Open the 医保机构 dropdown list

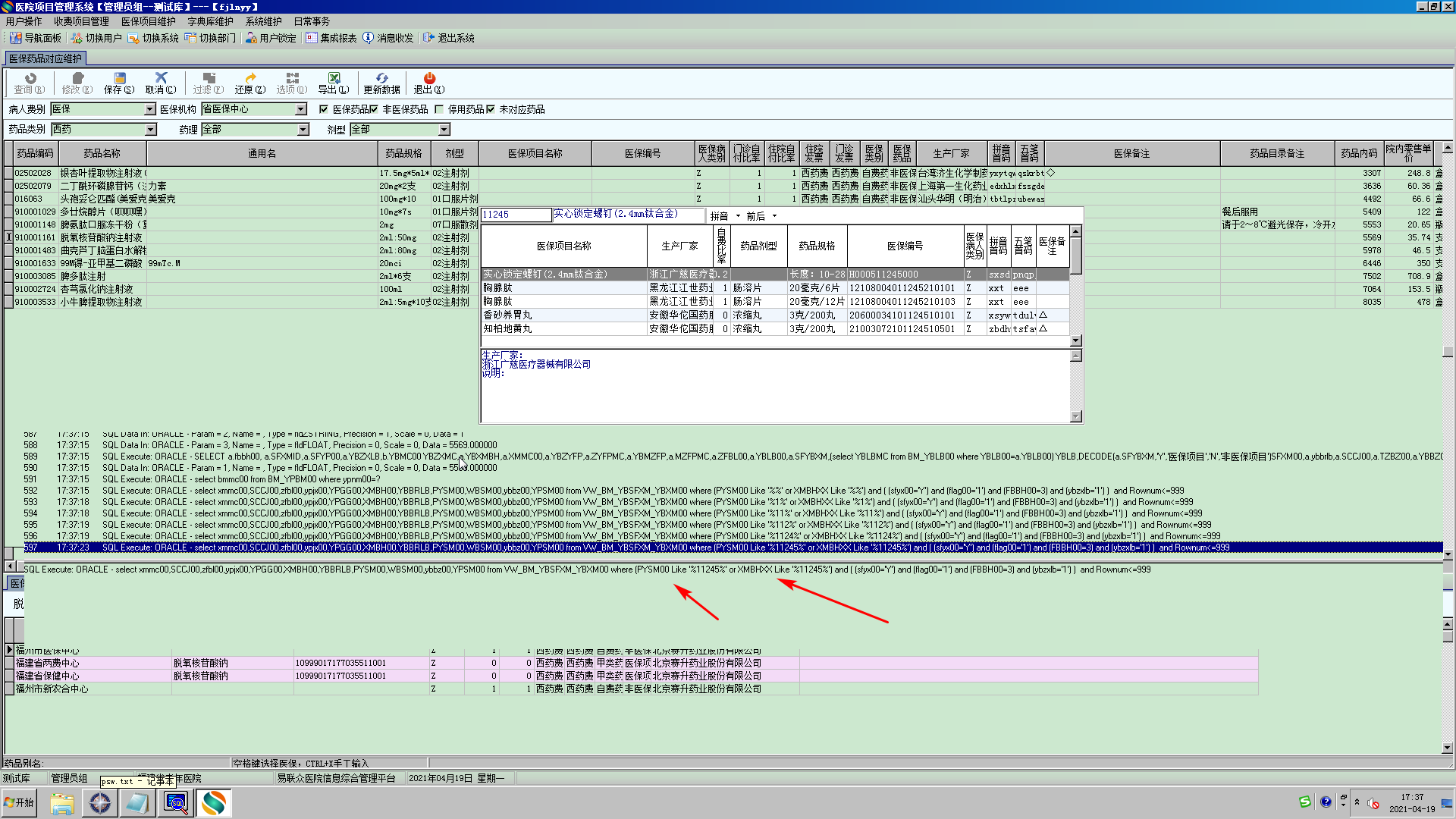tap(300, 109)
